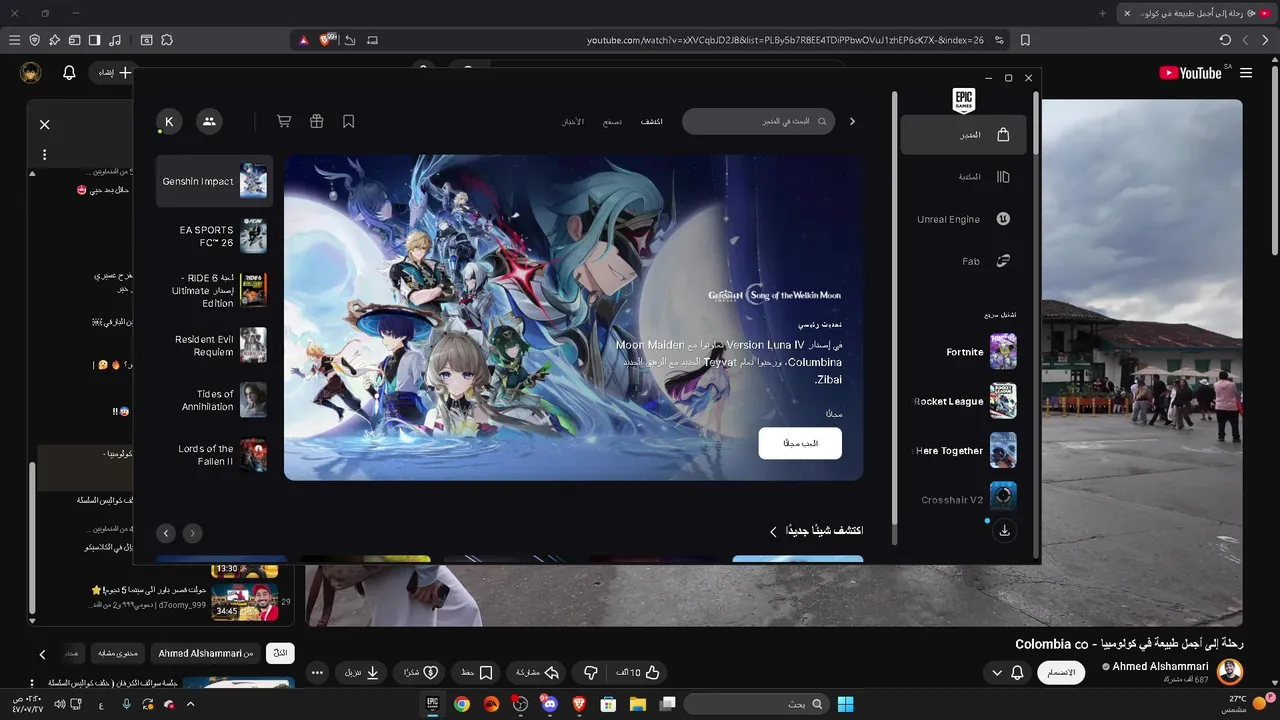The height and width of the screenshot is (720, 1280).
Task: Click the YouTube Create button
Action: tap(113, 73)
